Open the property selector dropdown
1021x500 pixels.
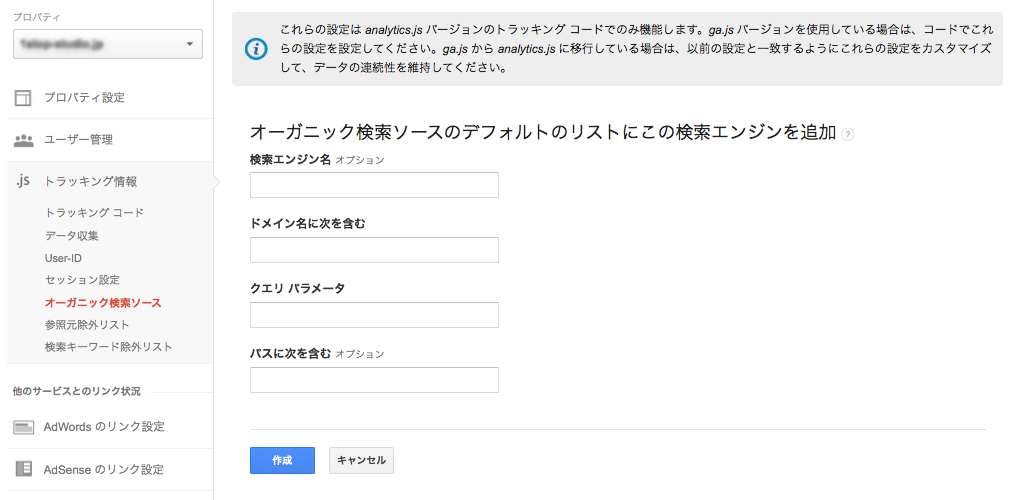click(107, 44)
